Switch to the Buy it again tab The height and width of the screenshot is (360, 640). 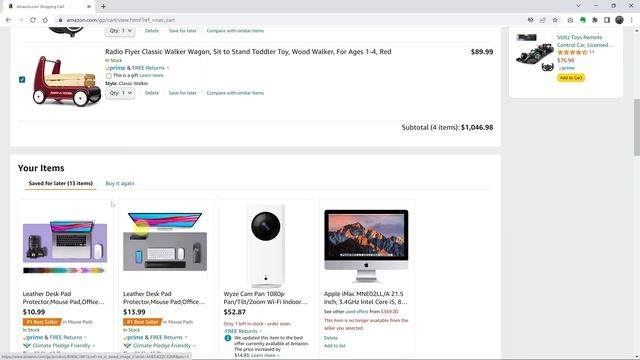[120, 183]
